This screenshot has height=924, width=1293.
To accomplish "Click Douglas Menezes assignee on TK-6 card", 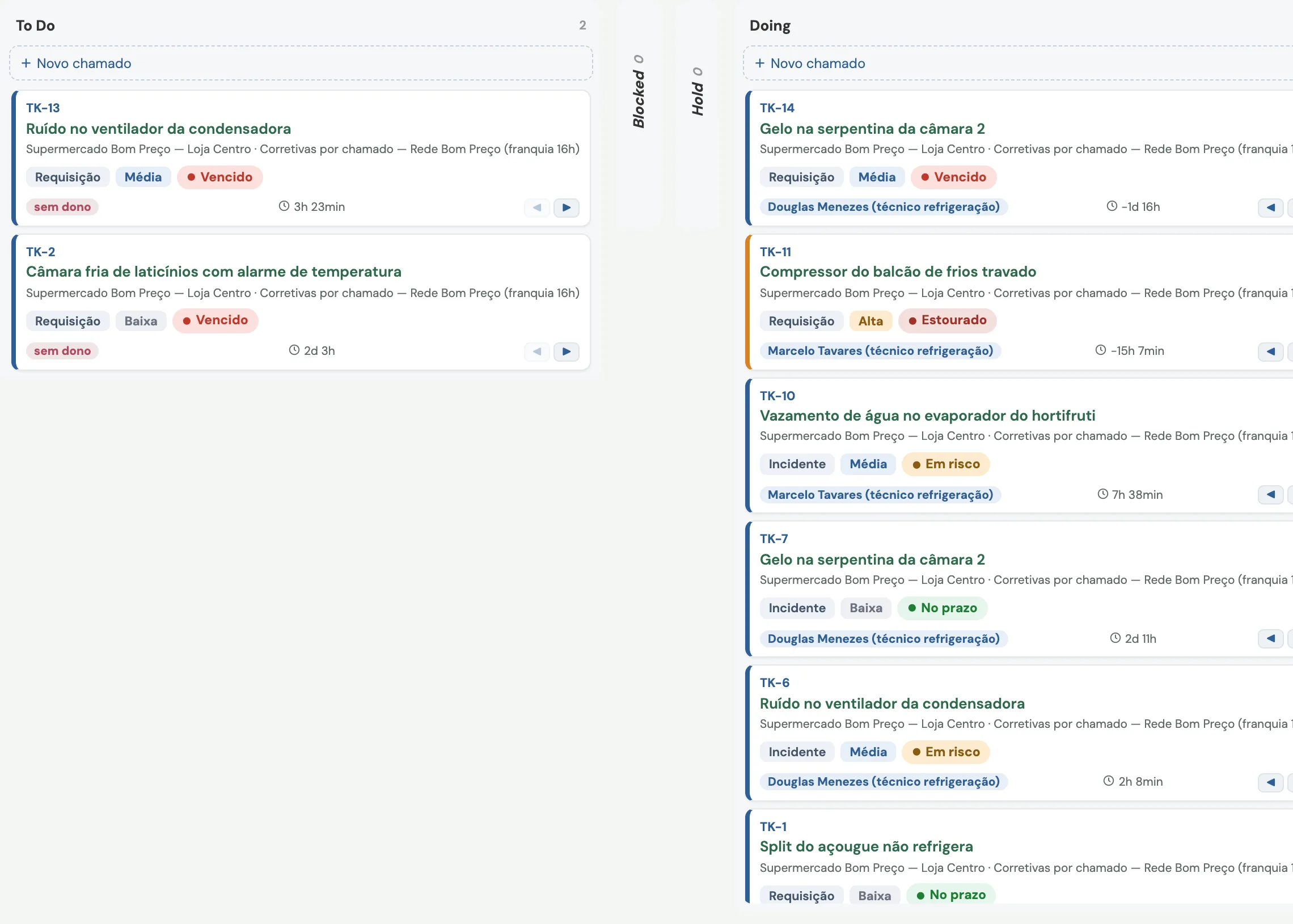I will tap(883, 782).
